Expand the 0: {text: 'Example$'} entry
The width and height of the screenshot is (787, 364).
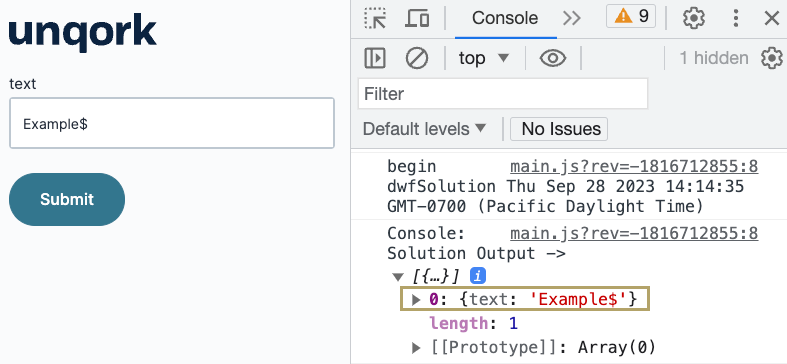pyautogui.click(x=416, y=300)
